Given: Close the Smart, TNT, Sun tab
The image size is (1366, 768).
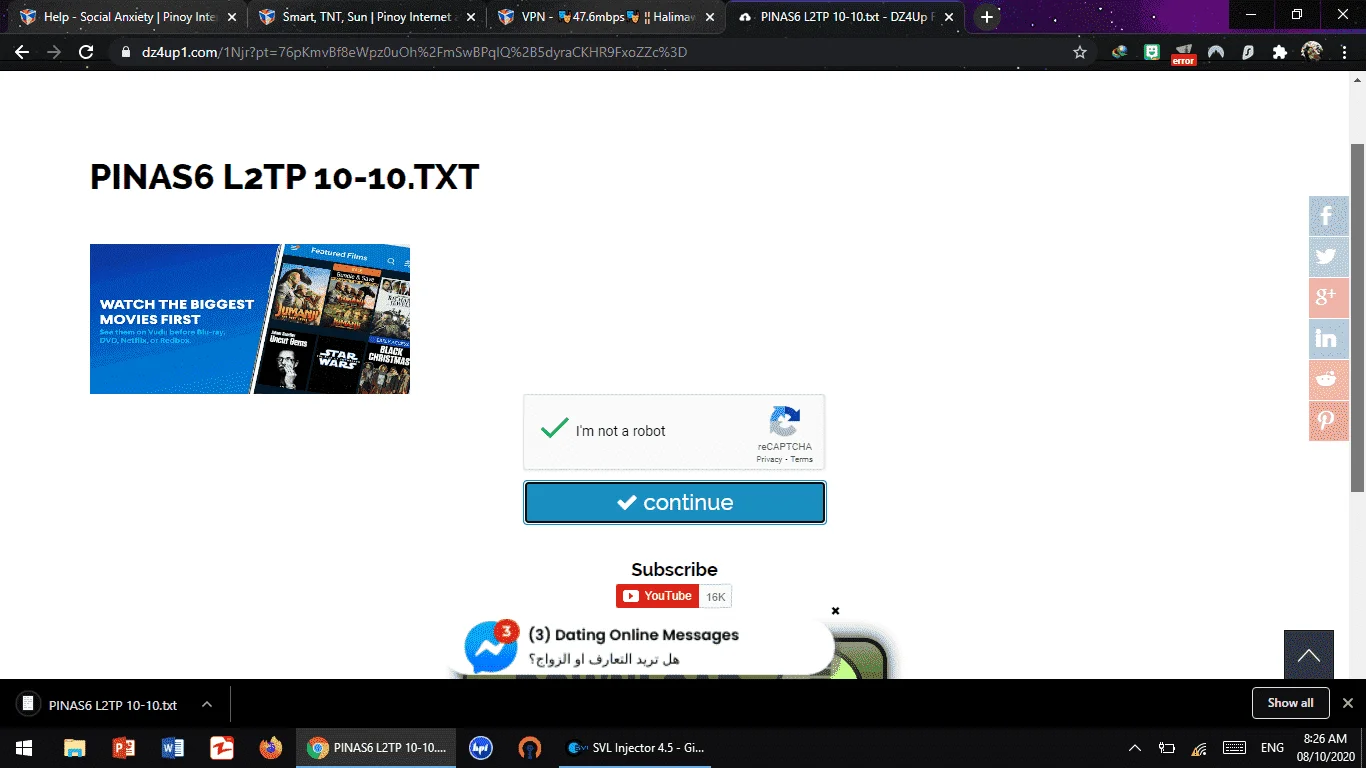Looking at the screenshot, I should click(x=472, y=17).
